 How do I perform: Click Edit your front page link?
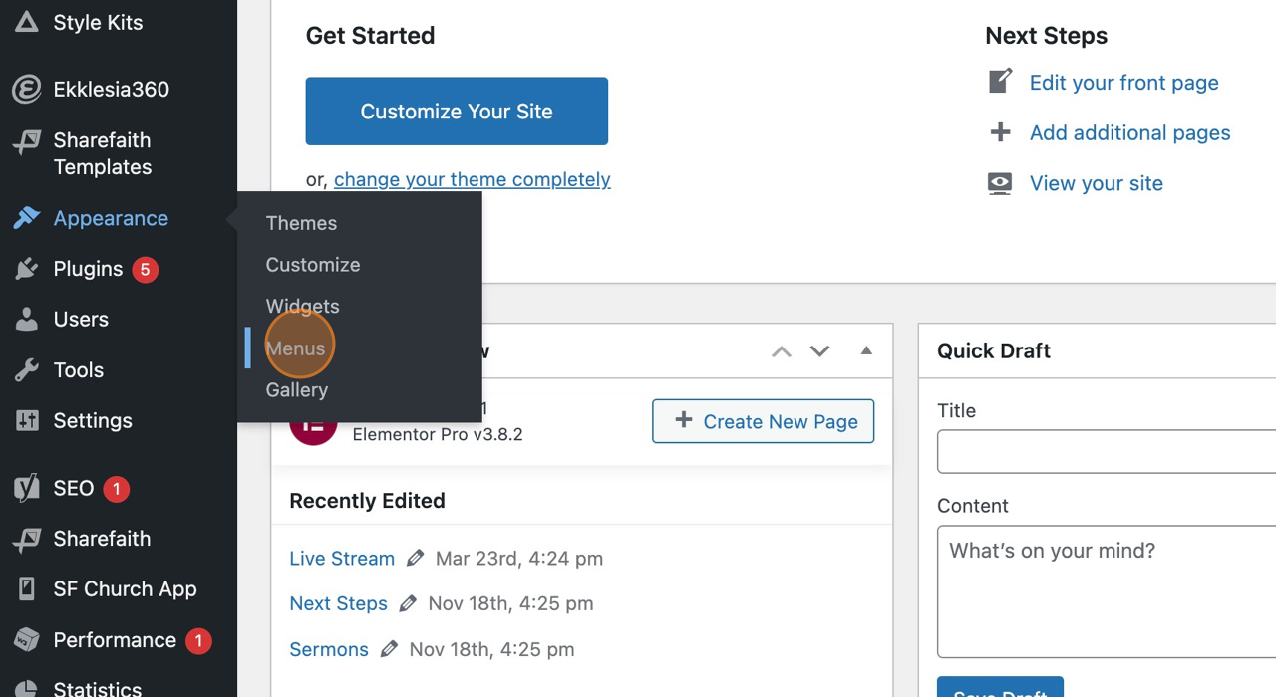pos(1124,83)
